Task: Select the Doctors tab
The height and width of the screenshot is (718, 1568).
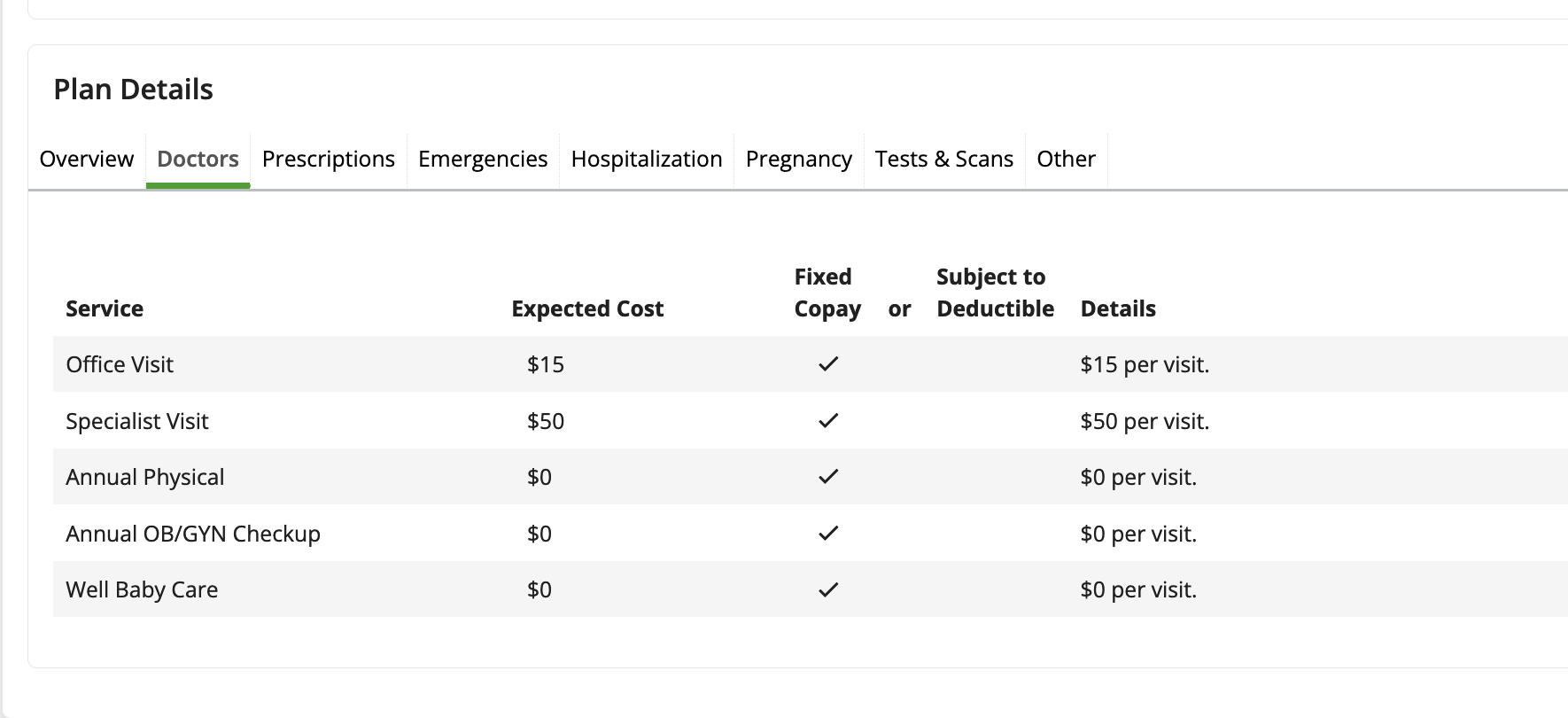Action: coord(198,160)
